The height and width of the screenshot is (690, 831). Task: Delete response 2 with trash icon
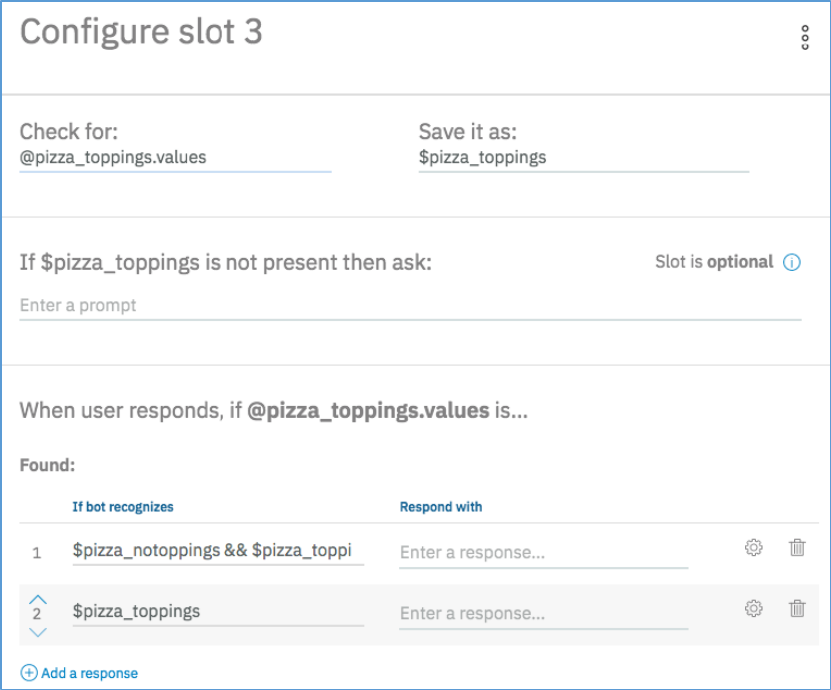[797, 608]
